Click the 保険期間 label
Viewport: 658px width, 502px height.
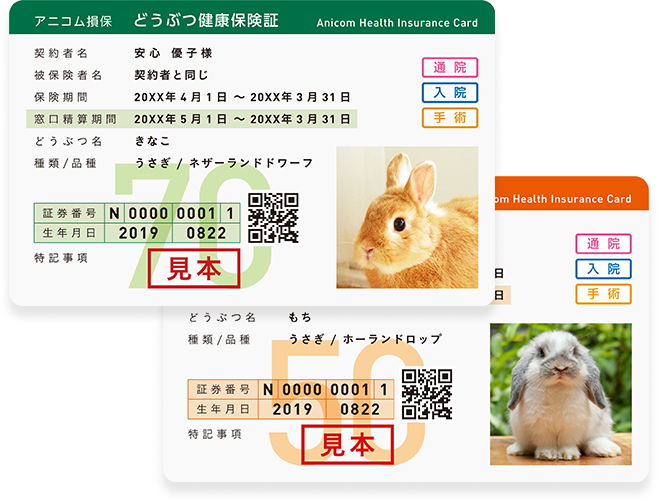(61, 97)
